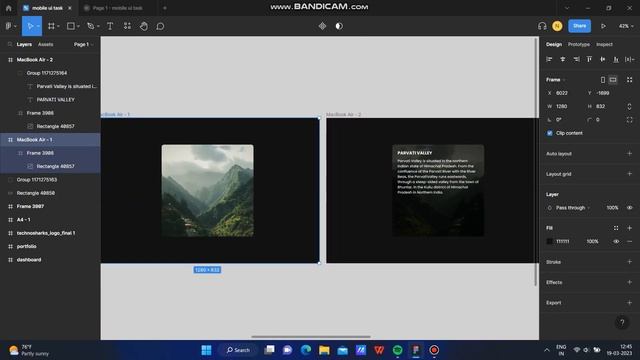Set frame orientation to landscape
The height and width of the screenshot is (360, 640).
pos(613,80)
